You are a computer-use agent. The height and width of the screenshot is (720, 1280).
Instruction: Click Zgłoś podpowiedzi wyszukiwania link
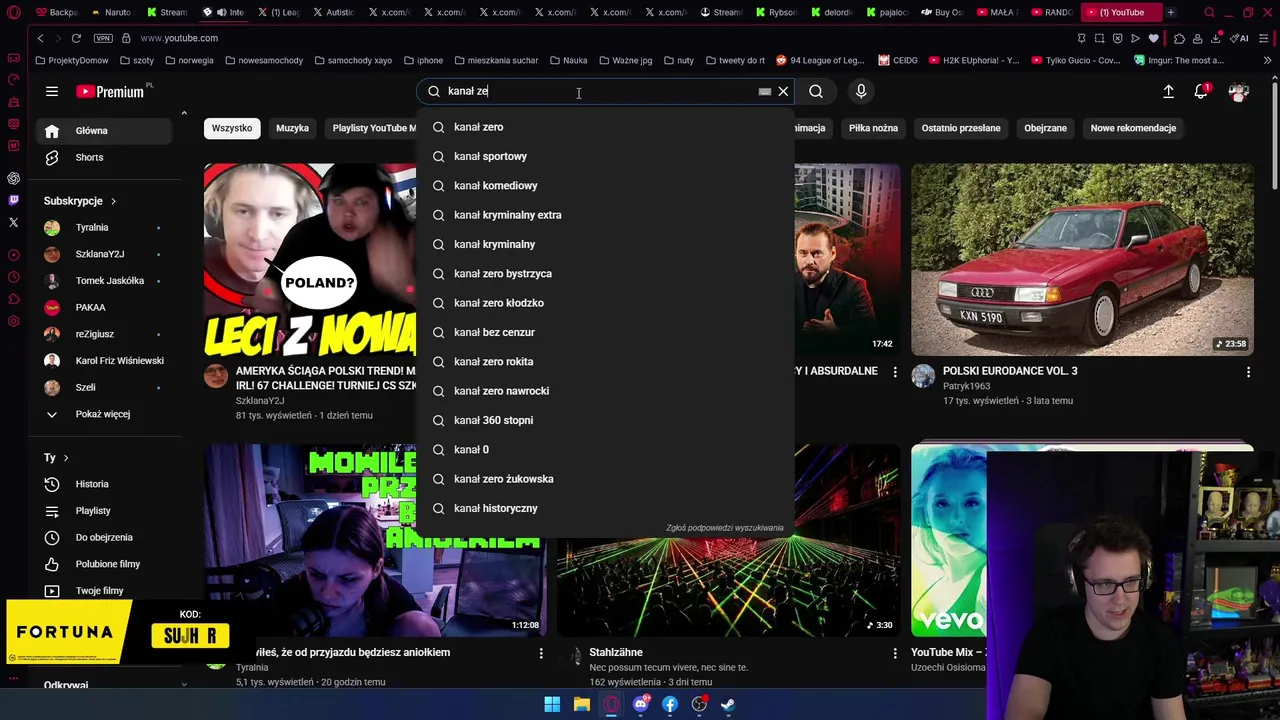click(x=725, y=528)
